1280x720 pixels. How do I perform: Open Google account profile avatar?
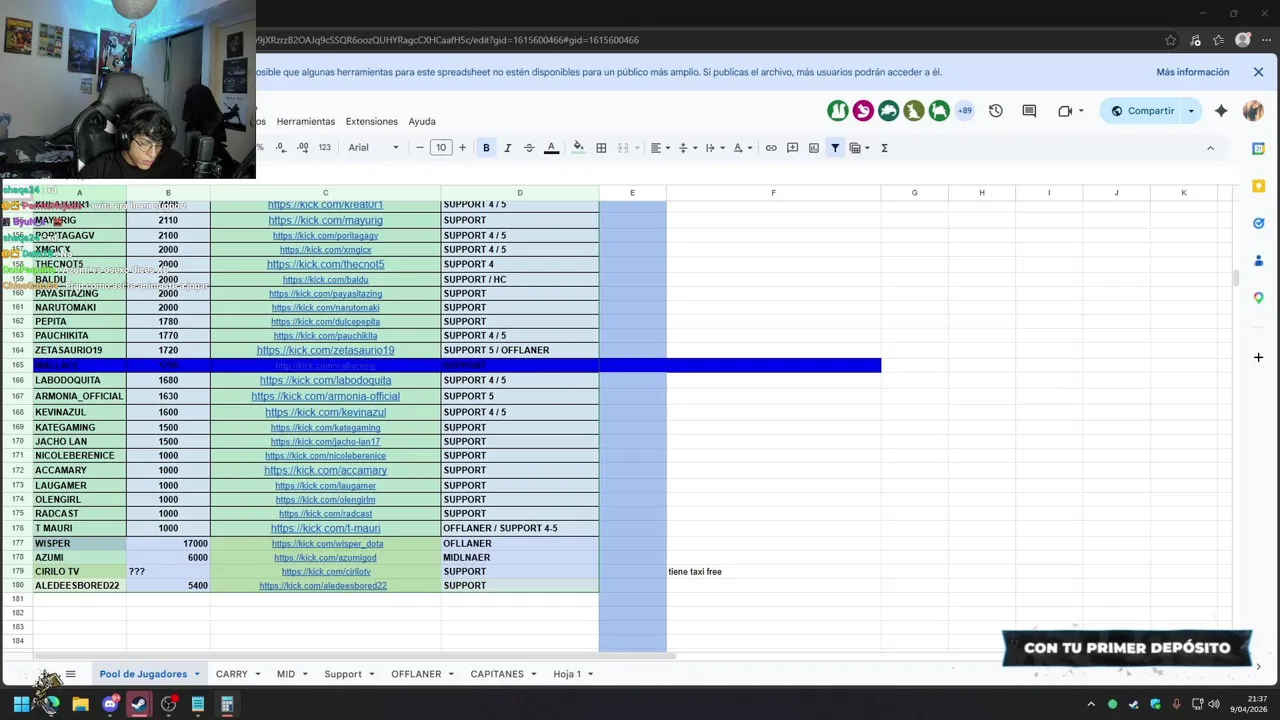pos(1253,111)
